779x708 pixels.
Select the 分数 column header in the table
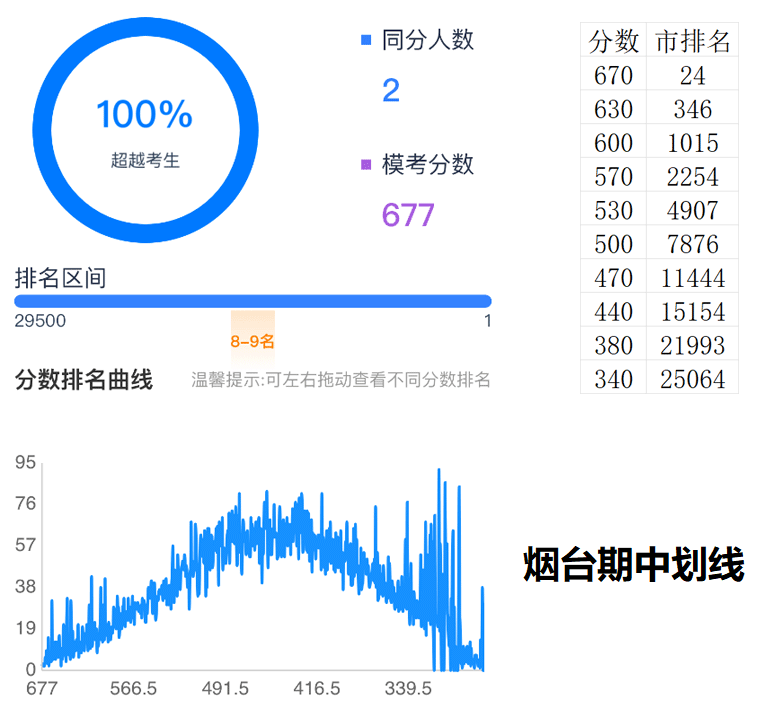pos(613,41)
